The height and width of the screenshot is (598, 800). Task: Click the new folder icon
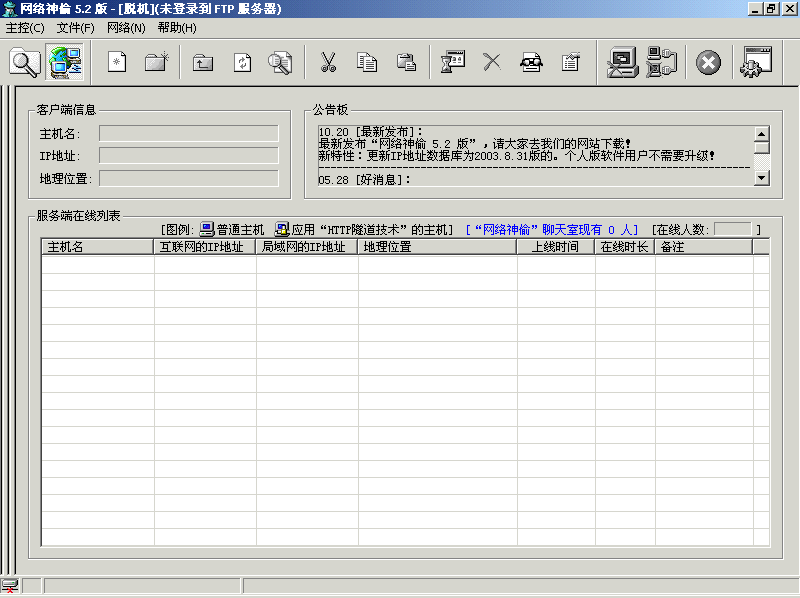coord(156,61)
